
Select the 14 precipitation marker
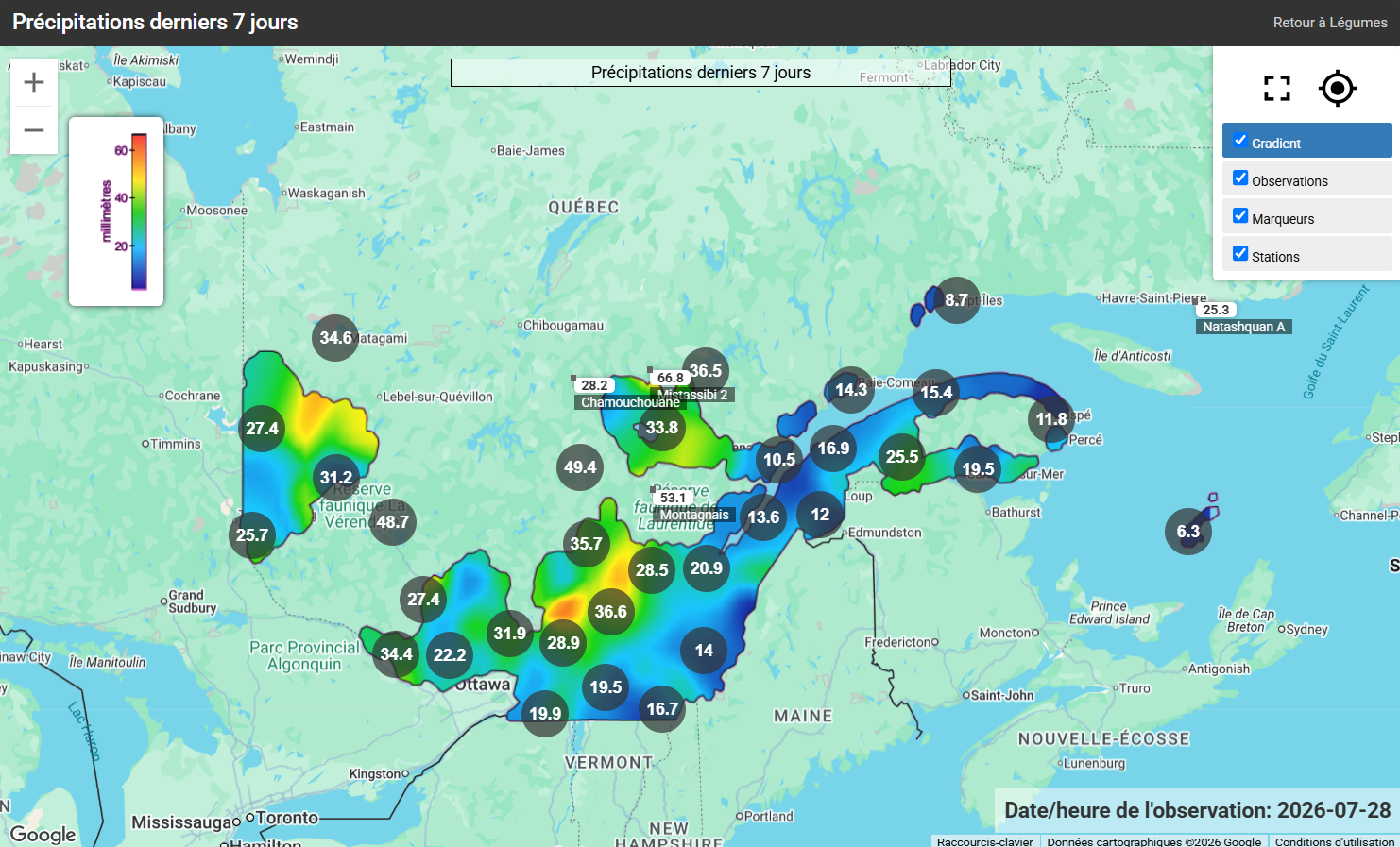(704, 651)
